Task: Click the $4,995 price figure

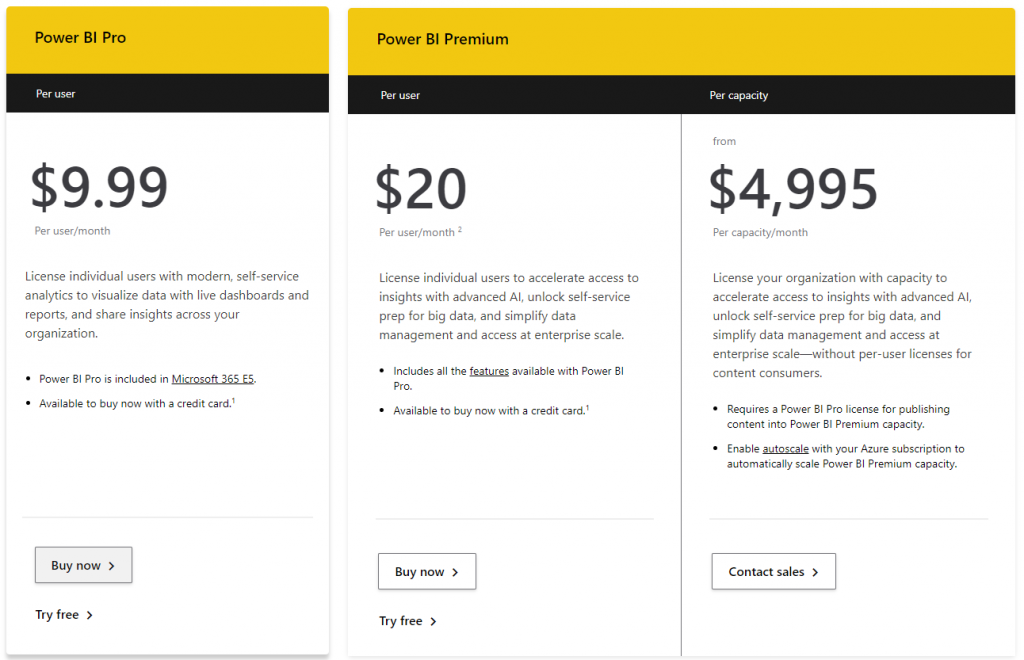Action: click(793, 189)
